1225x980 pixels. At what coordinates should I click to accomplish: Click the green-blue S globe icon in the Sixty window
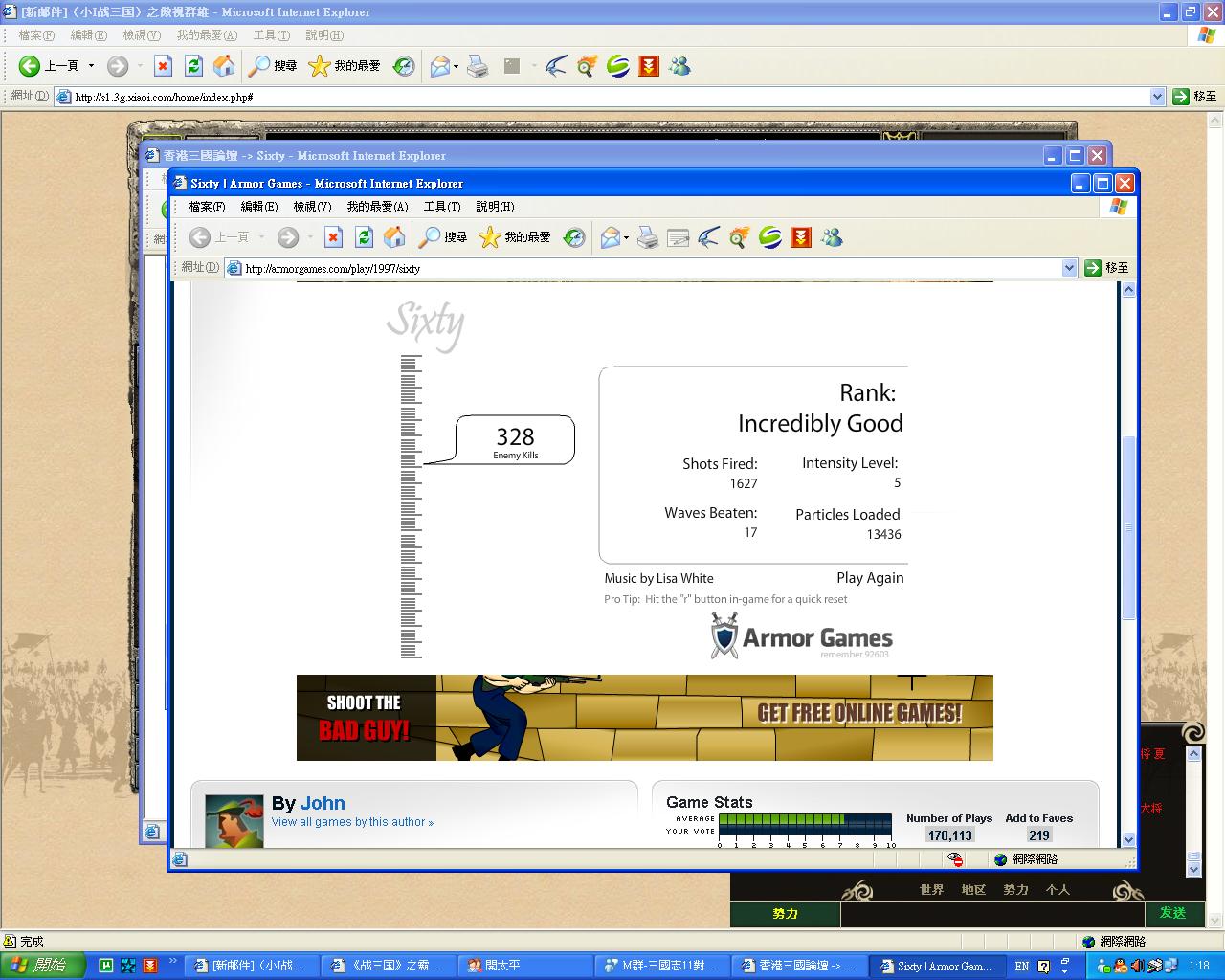click(x=770, y=237)
